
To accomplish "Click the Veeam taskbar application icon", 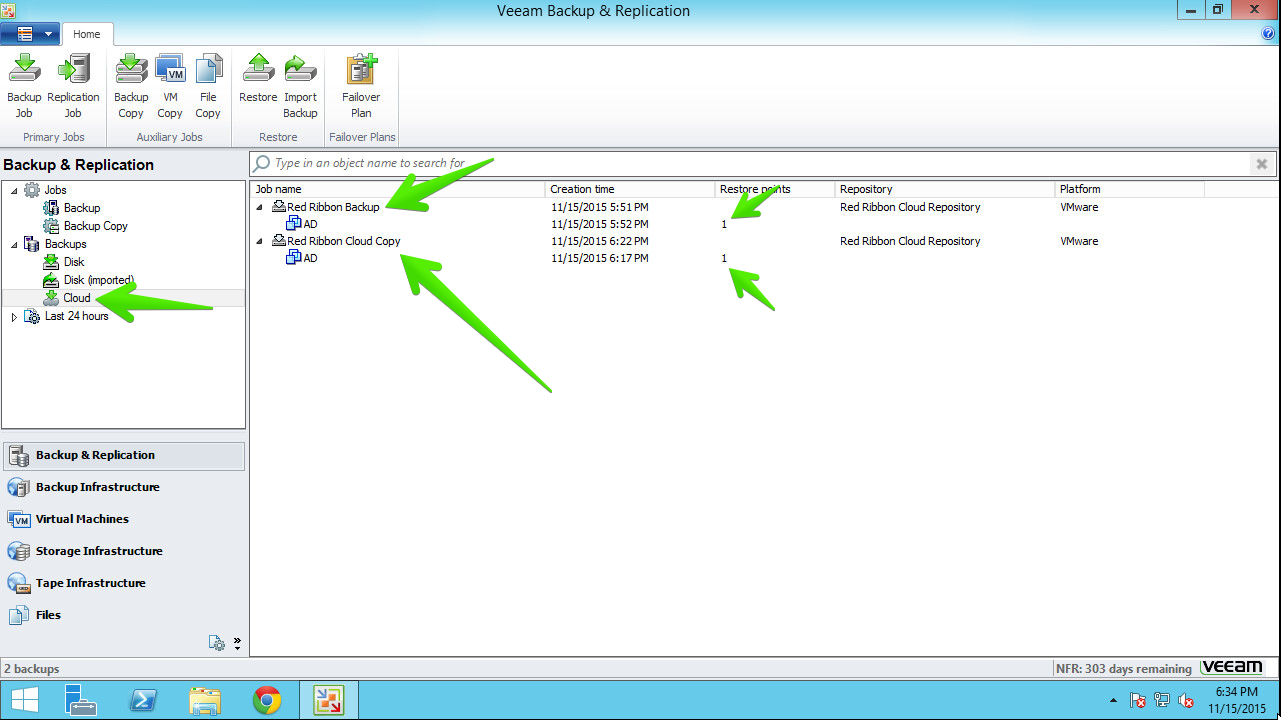I will point(329,700).
